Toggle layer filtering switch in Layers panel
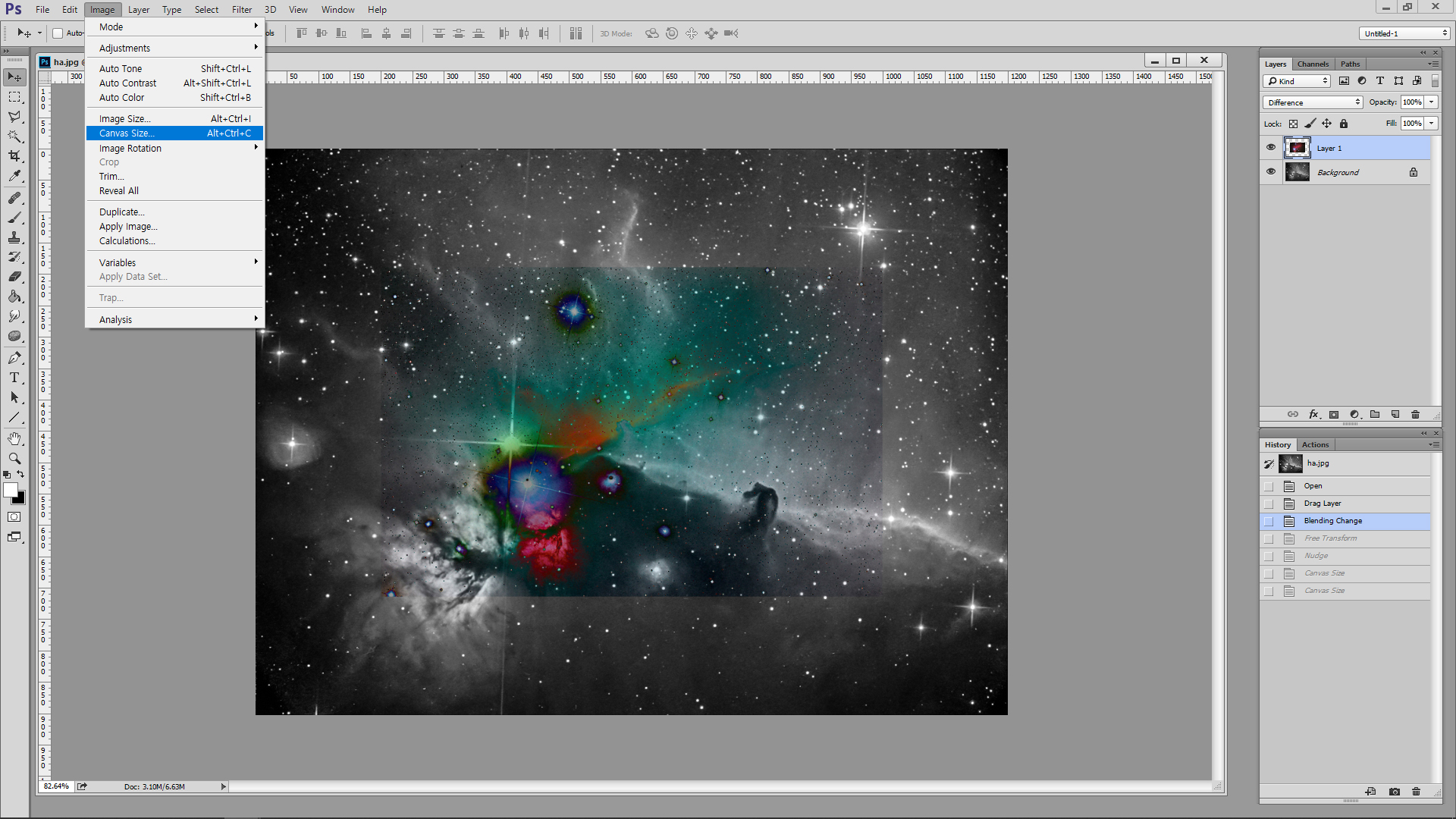The width and height of the screenshot is (1456, 819). (x=1435, y=81)
